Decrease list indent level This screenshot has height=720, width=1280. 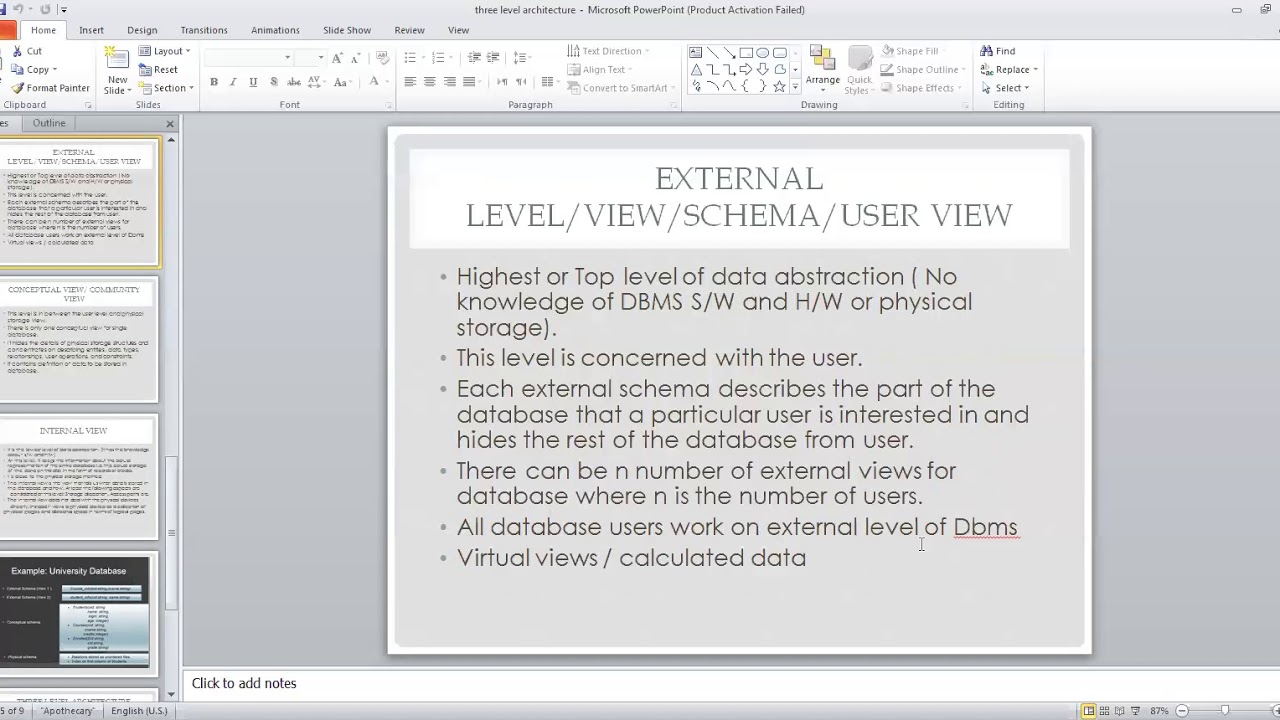(474, 58)
